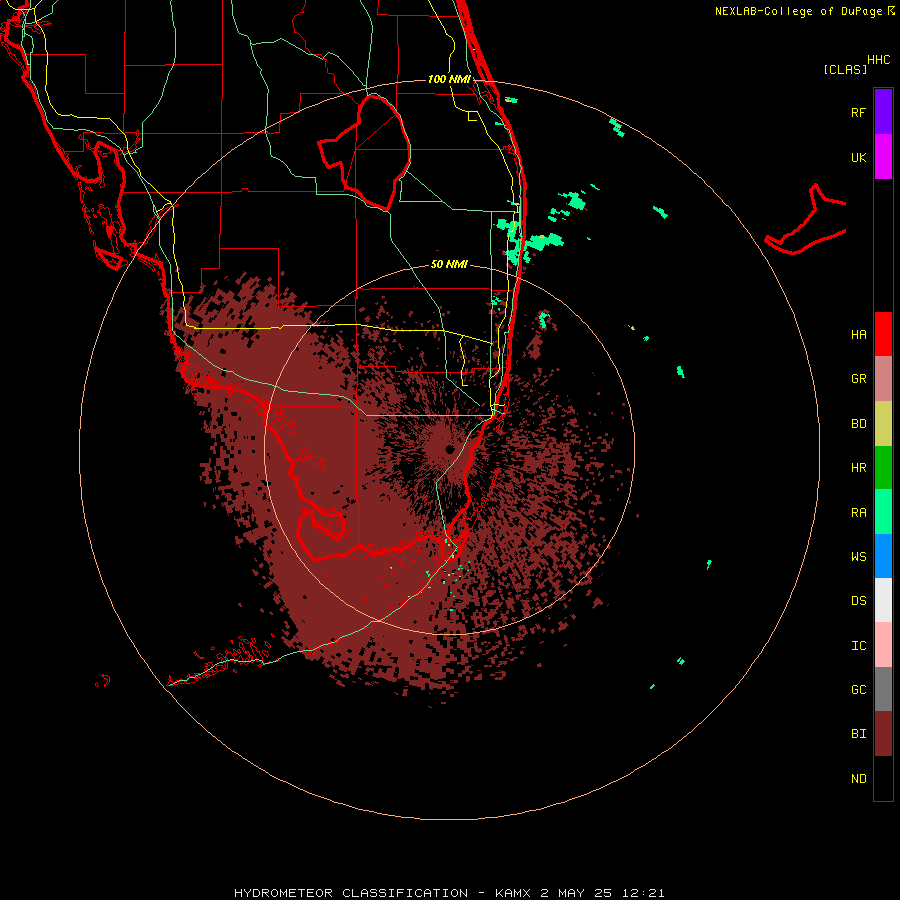The width and height of the screenshot is (900, 900).
Task: Click the 'BD' legend label
Action: coord(858,424)
